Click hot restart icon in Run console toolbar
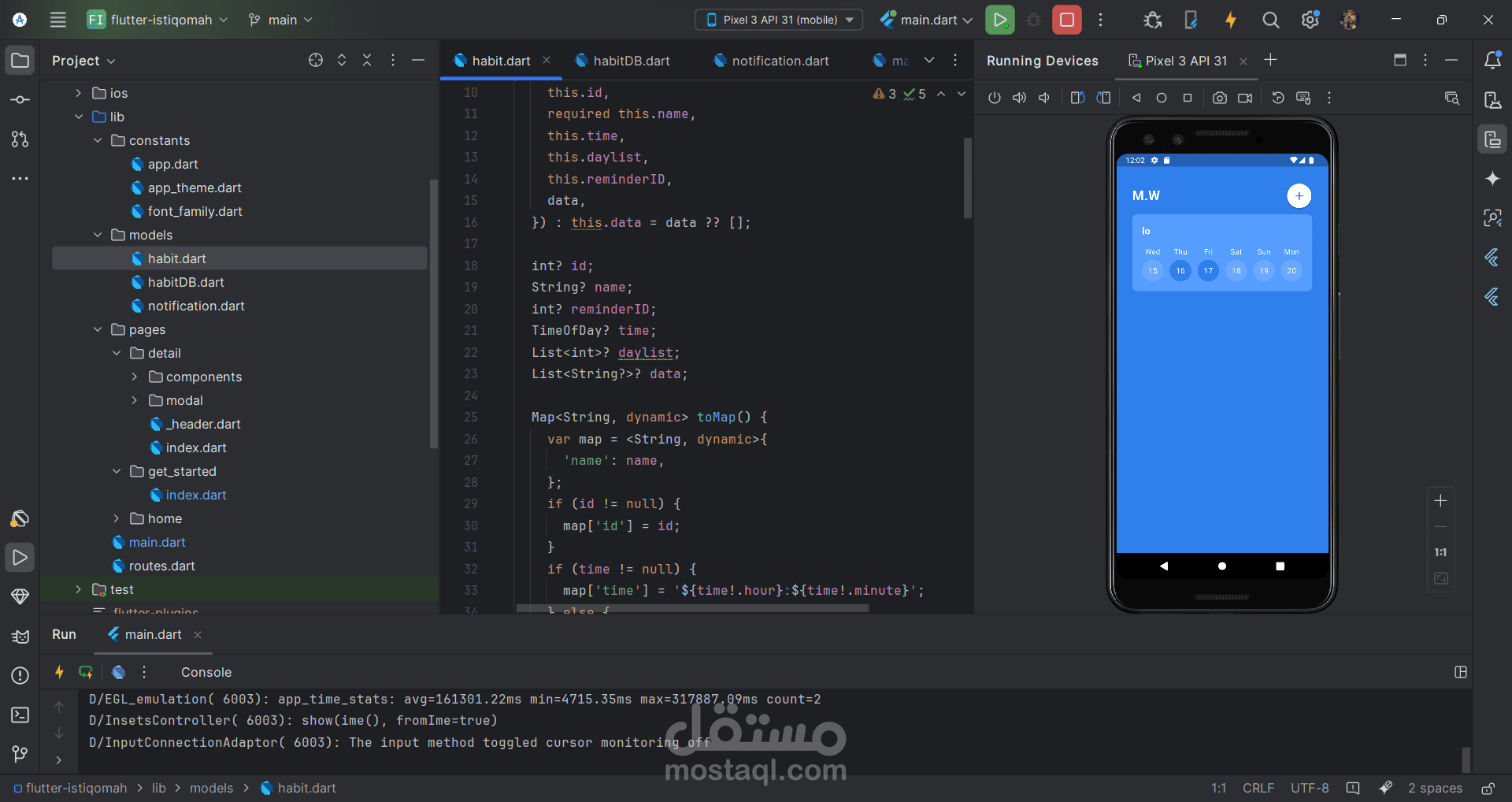Screen dimensions: 1512x802 [86, 672]
